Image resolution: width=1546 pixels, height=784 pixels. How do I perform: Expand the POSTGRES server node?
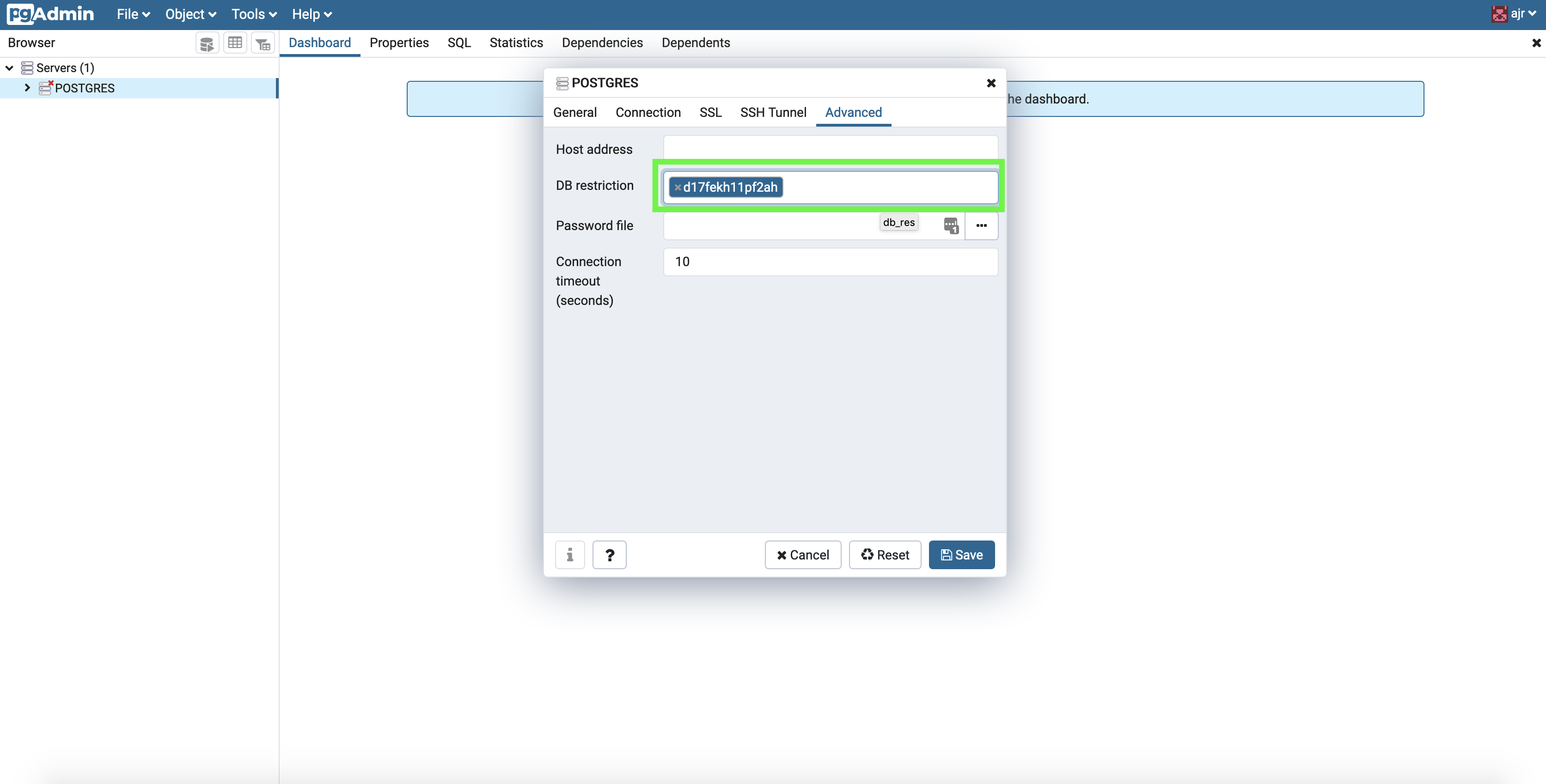click(x=27, y=88)
